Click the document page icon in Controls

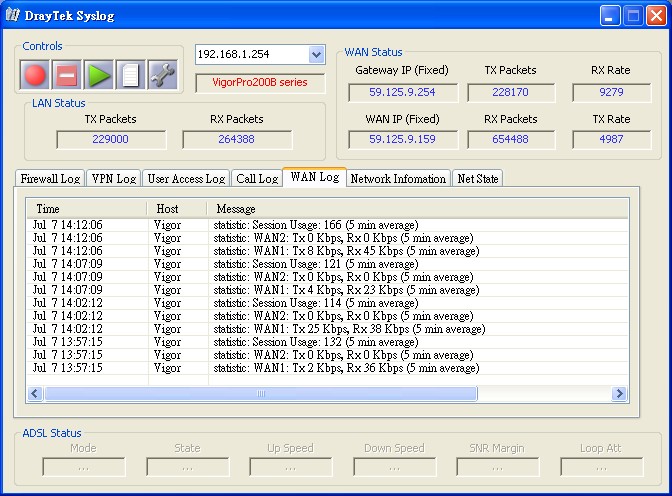pyautogui.click(x=130, y=75)
